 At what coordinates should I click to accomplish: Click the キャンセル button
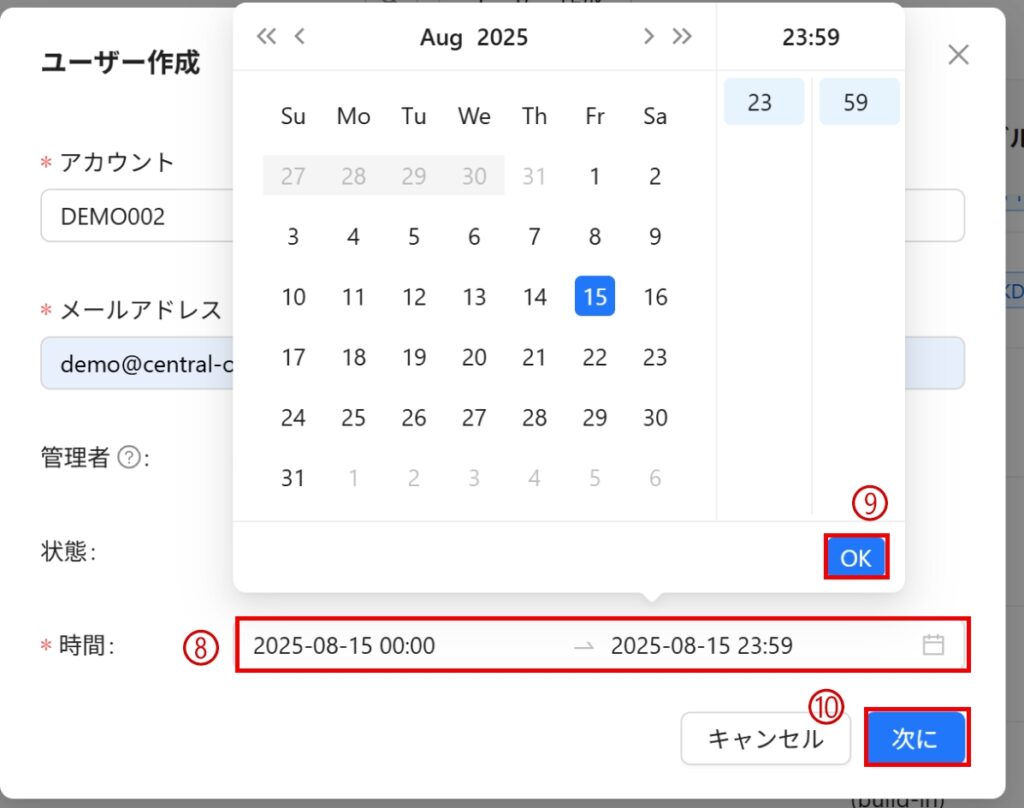(765, 739)
